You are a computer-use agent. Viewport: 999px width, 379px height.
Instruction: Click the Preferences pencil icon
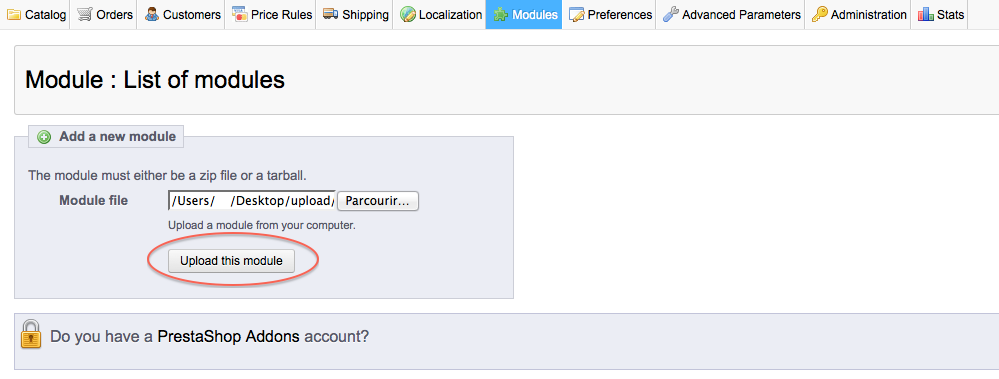pos(577,14)
